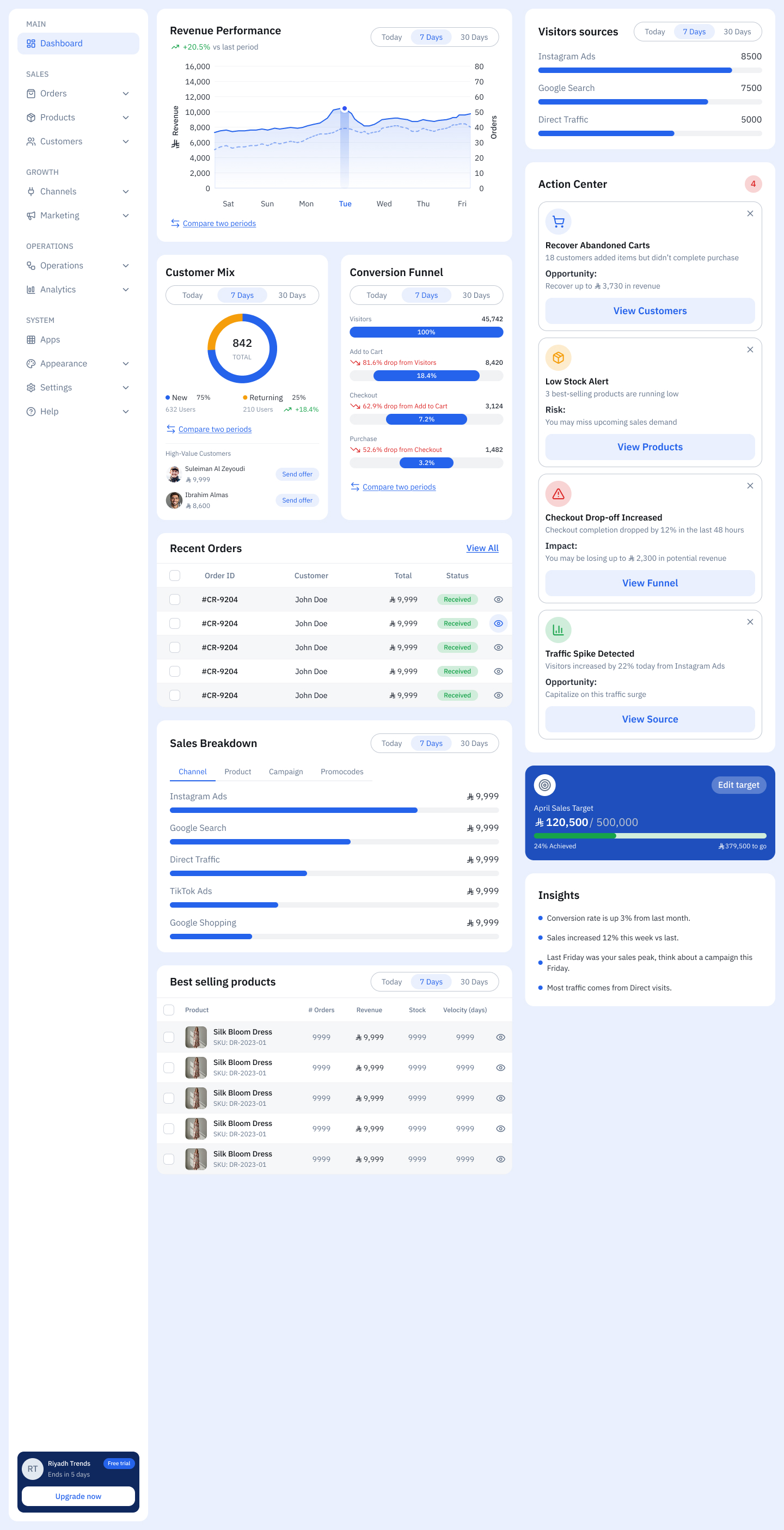Click the Dashboard grid icon in sidebar
Viewport: 784px width, 1530px height.
31,44
